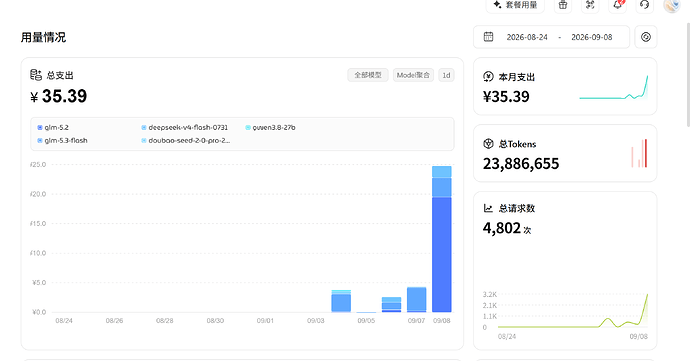Toggle glm-5.3-flash legend series
690x361 pixels.
pos(62,140)
